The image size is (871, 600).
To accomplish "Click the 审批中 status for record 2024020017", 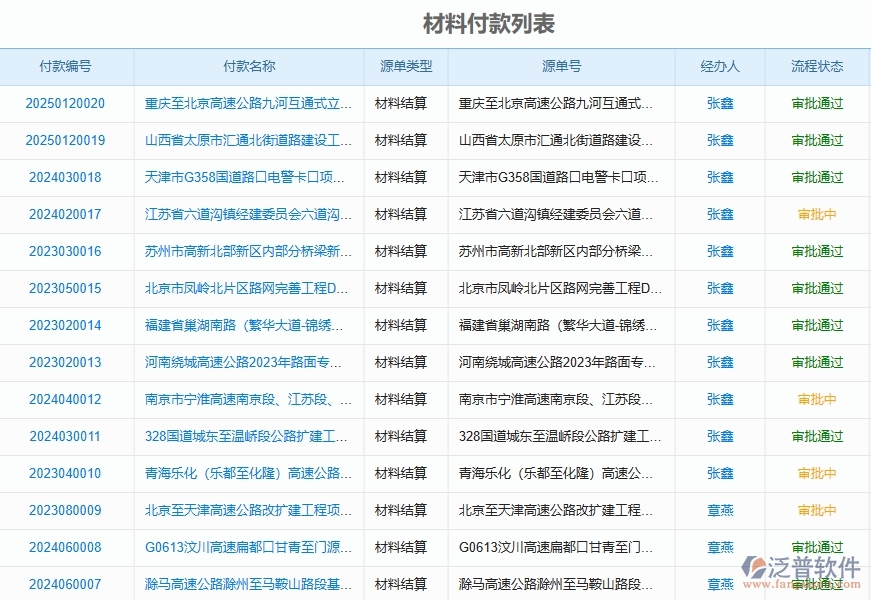I will 815,214.
